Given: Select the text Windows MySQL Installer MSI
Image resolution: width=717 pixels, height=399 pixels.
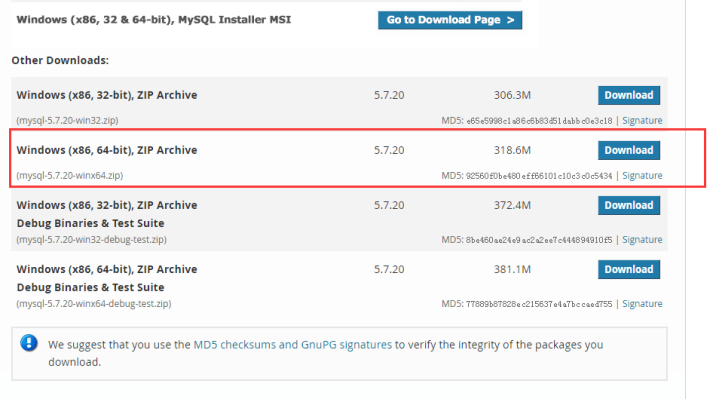Looking at the screenshot, I should (x=154, y=20).
